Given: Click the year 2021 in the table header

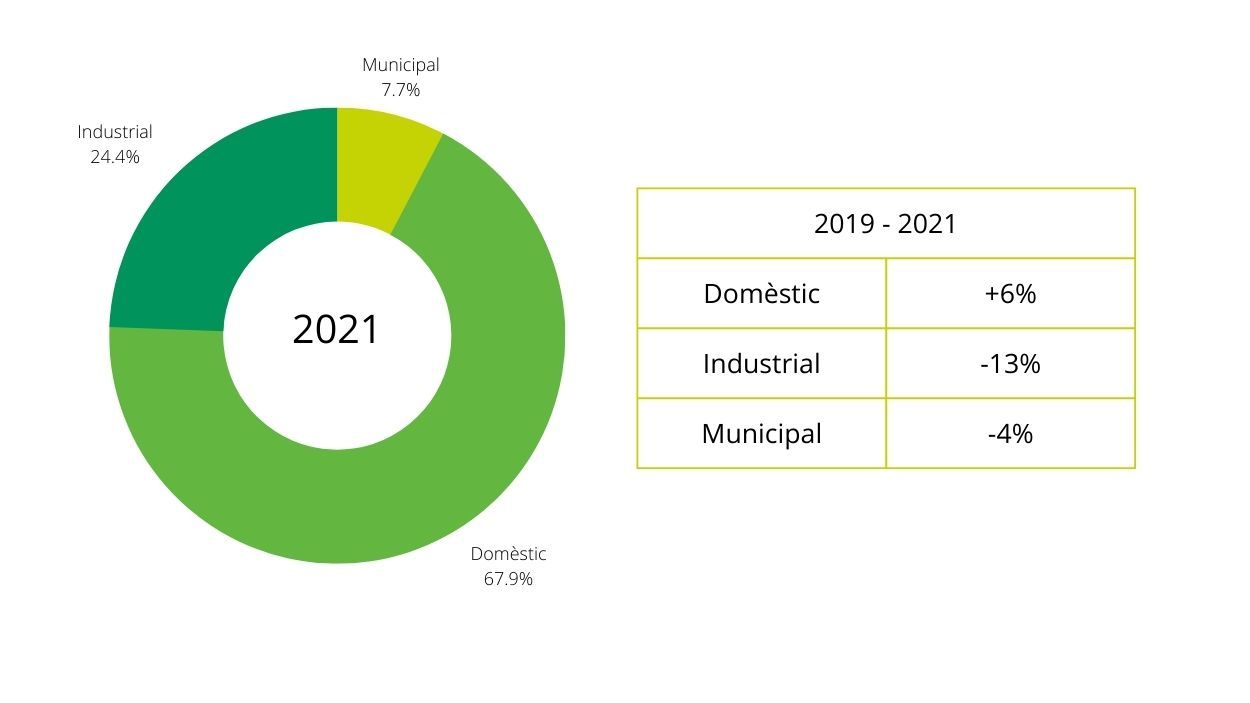Looking at the screenshot, I should point(927,224).
